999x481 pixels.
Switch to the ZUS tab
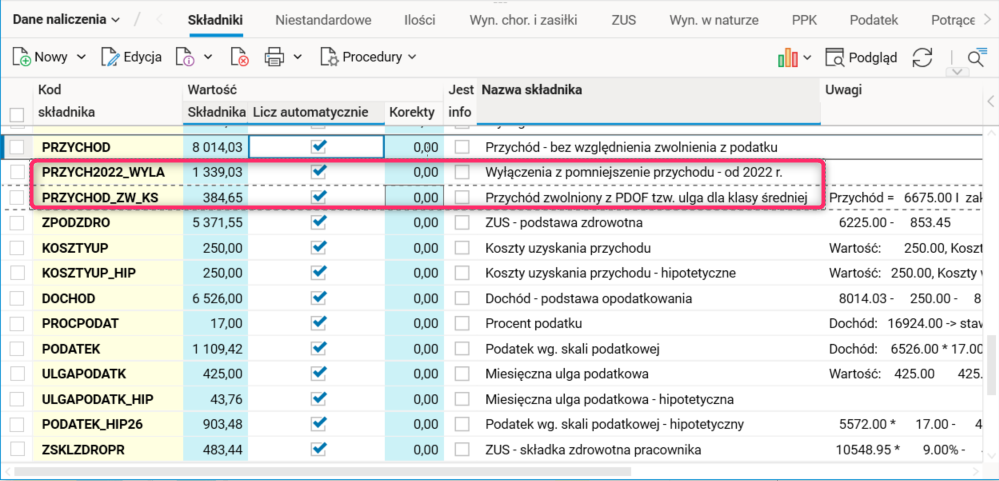(625, 20)
